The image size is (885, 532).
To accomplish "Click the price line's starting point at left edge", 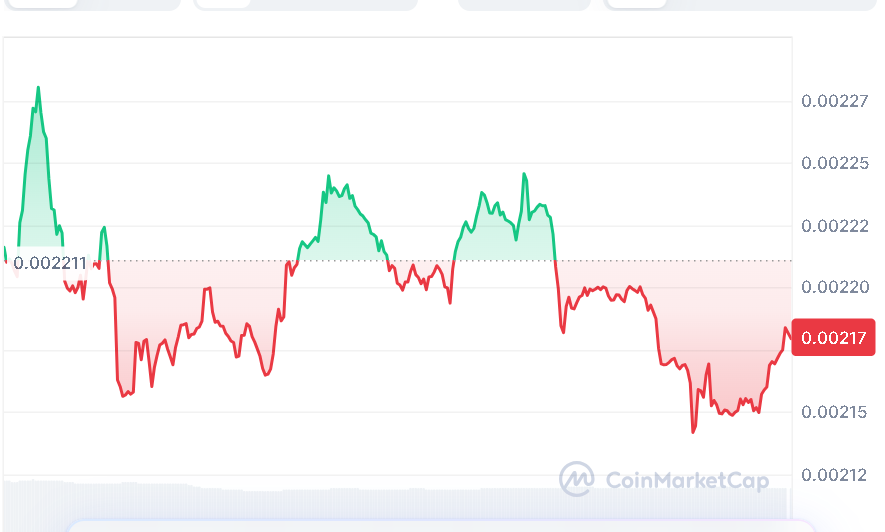I will [x=5, y=248].
